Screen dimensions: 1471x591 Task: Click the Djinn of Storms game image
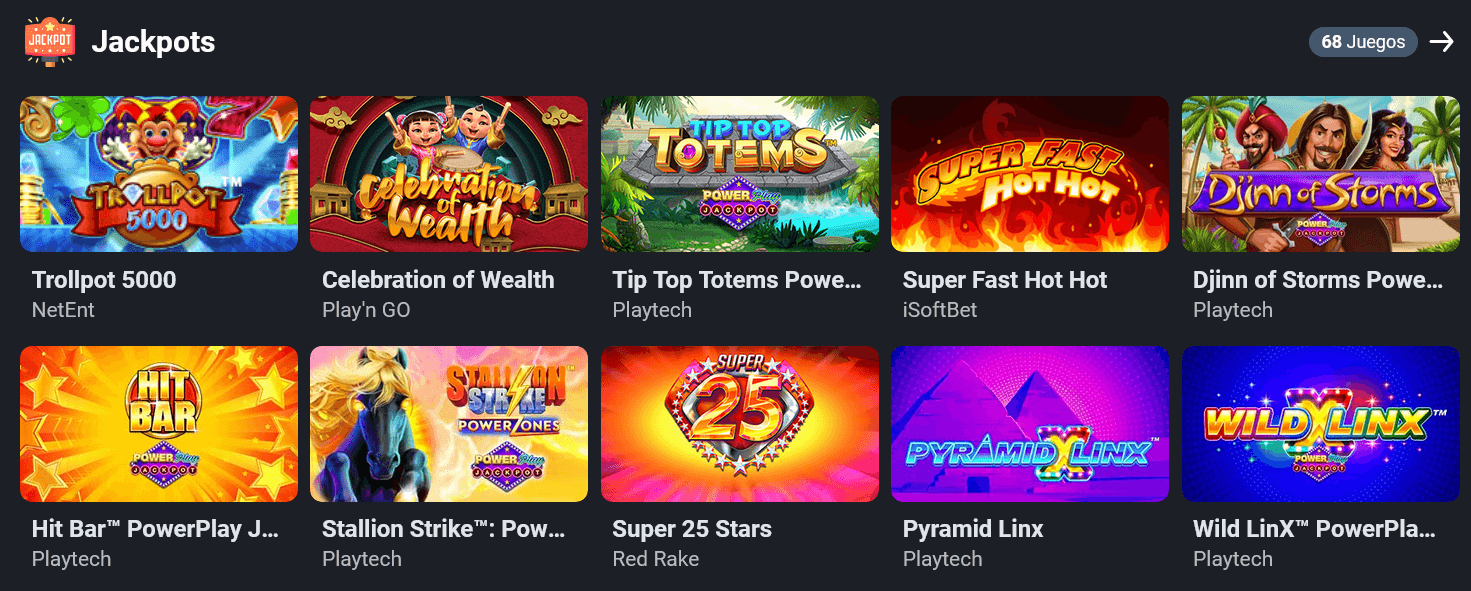click(x=1320, y=174)
